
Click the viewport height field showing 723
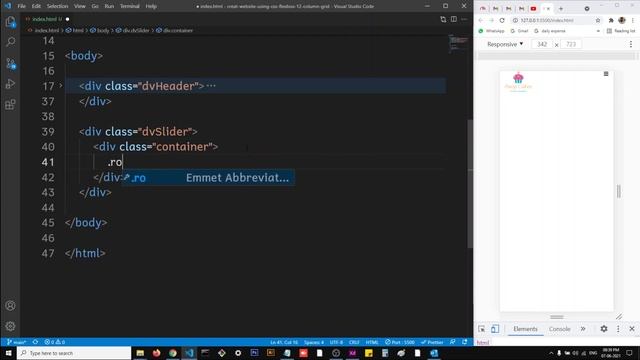pyautogui.click(x=571, y=44)
